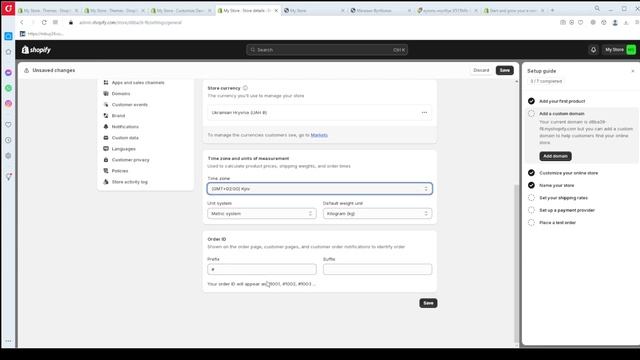
Task: Click the Shopify logo
Action: (x=36, y=50)
